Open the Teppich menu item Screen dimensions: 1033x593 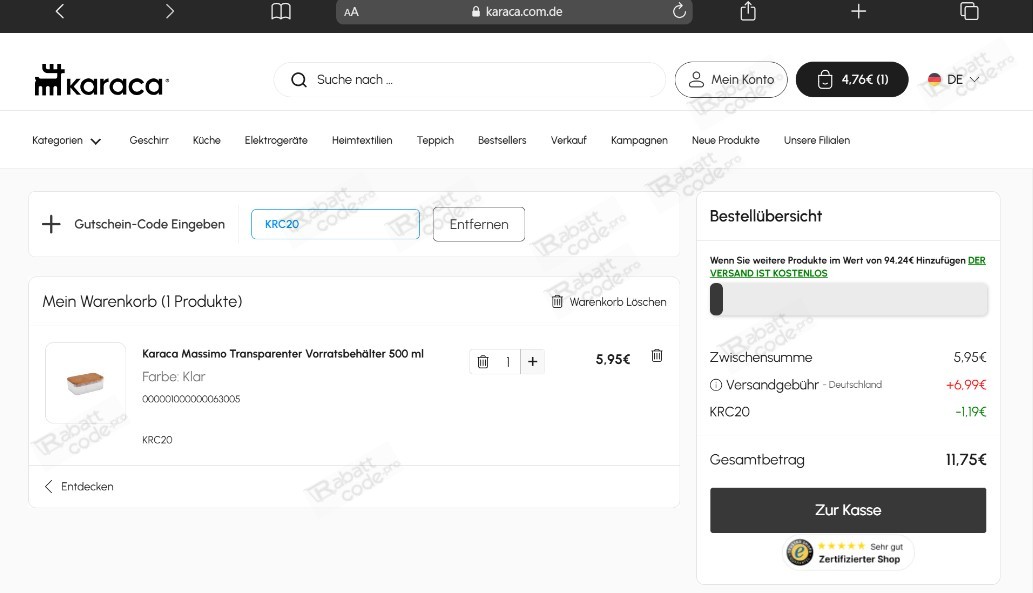click(435, 140)
